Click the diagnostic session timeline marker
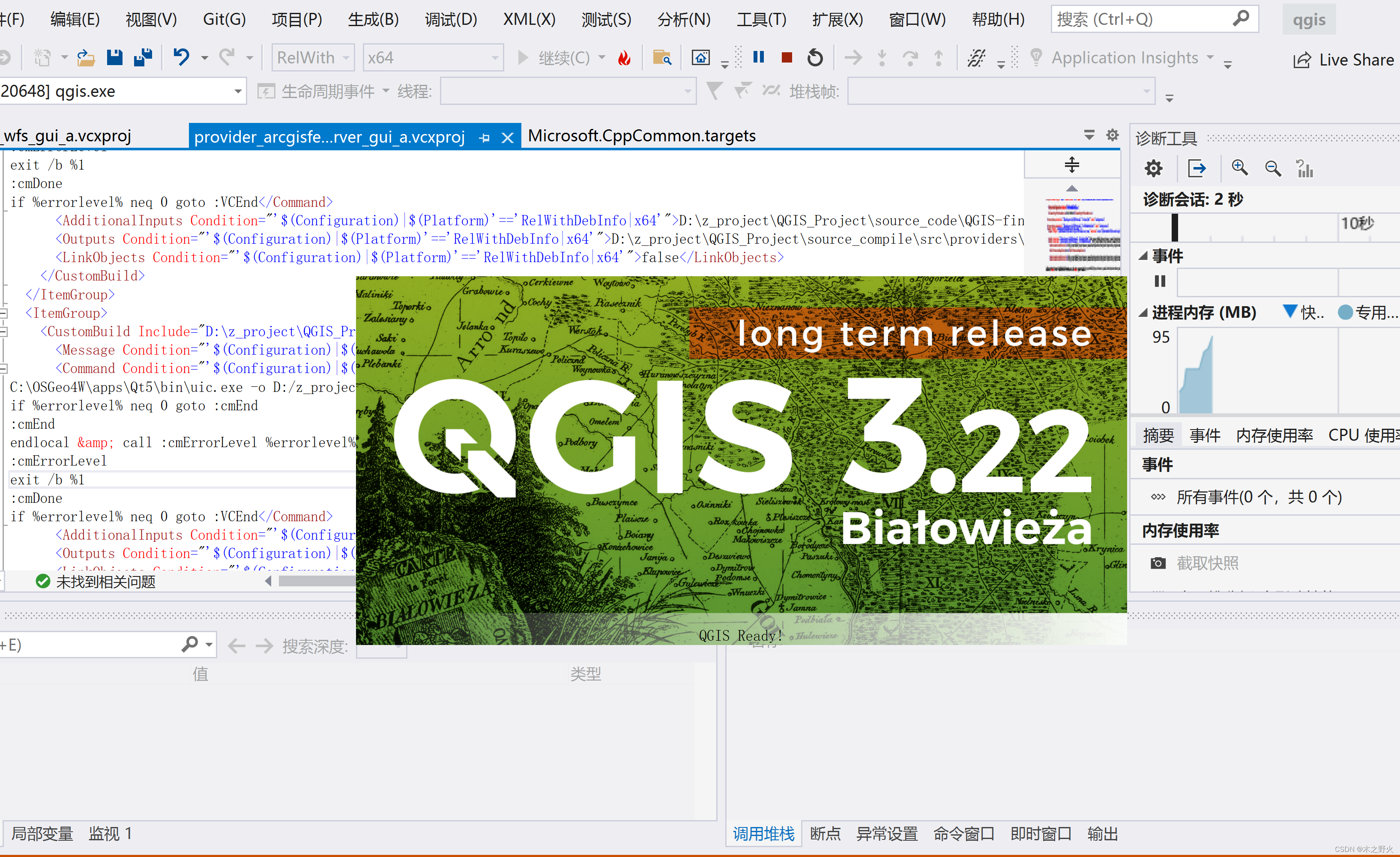Screen dimensions: 1400x857 tap(1175, 228)
